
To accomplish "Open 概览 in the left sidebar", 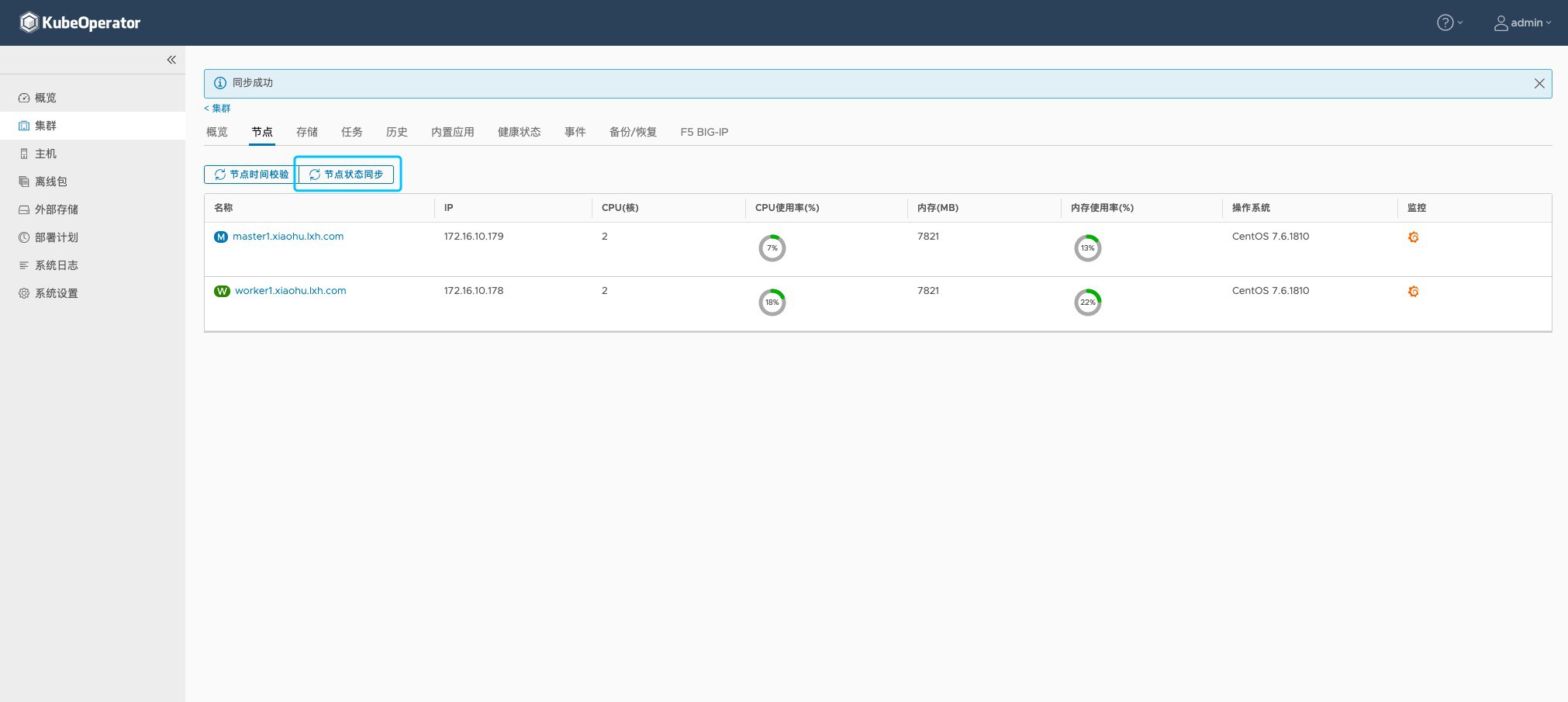I will (92, 98).
